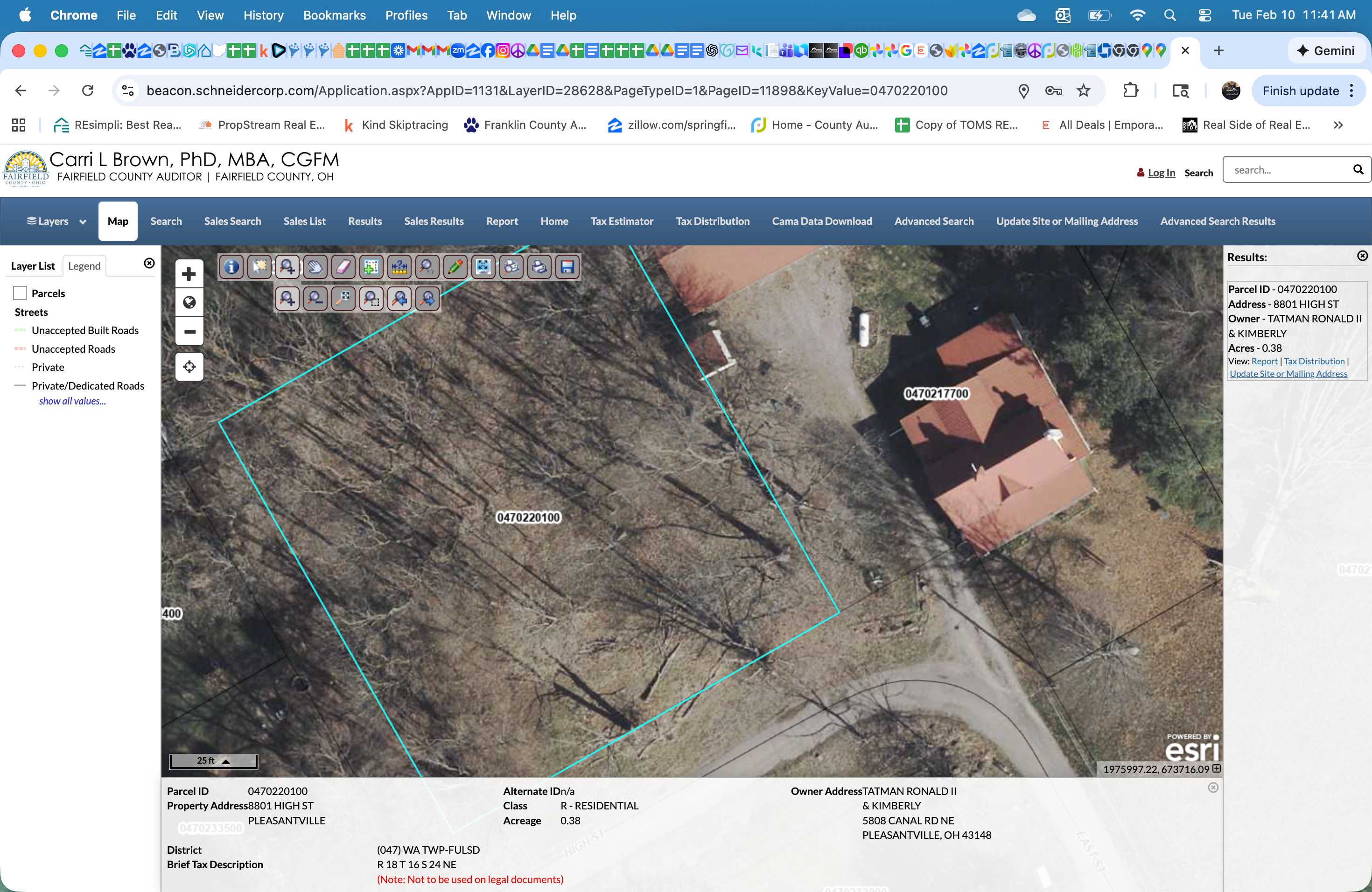Expand the coordinates display plus icon
This screenshot has height=892, width=1372.
coord(1216,769)
